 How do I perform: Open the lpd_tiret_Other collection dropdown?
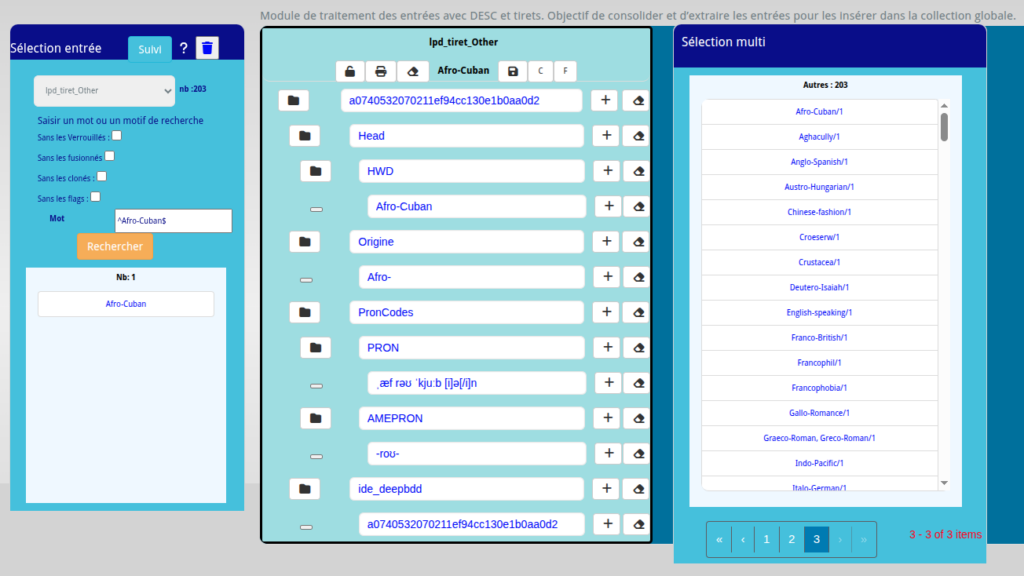click(x=104, y=90)
